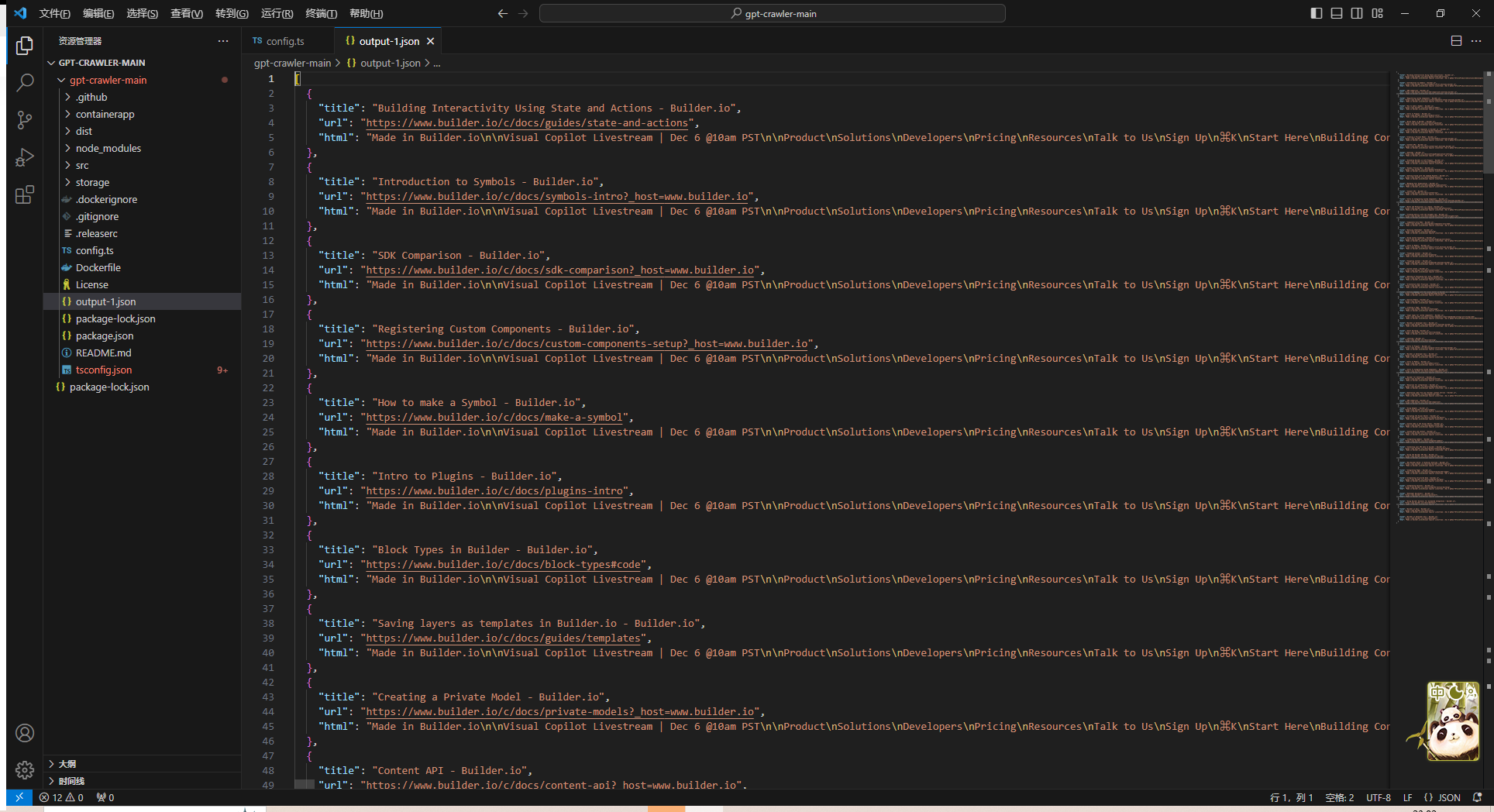
Task: Click the gpt-crawler-main command center search
Action: tap(773, 13)
